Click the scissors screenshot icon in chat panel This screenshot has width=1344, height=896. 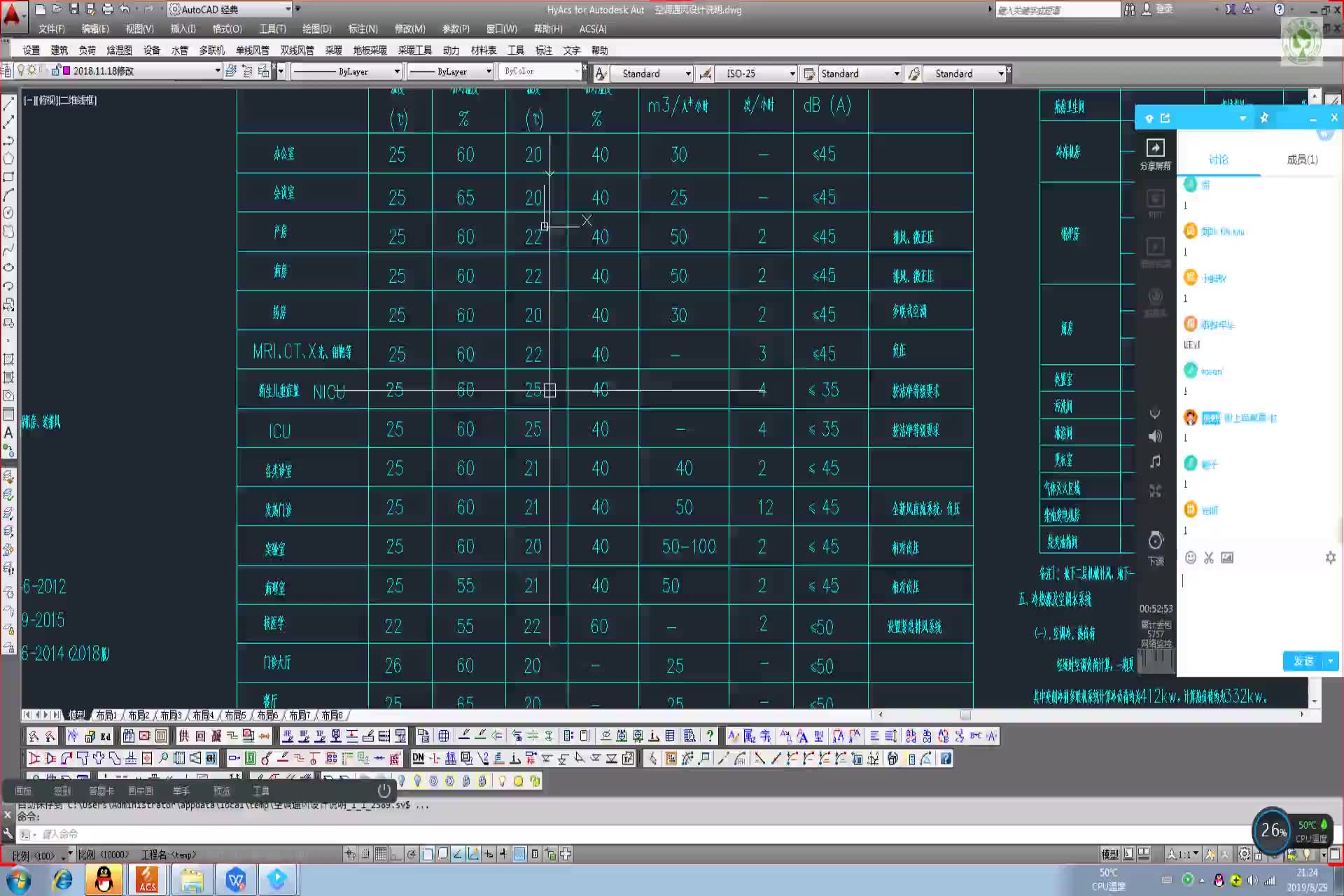click(x=1209, y=557)
